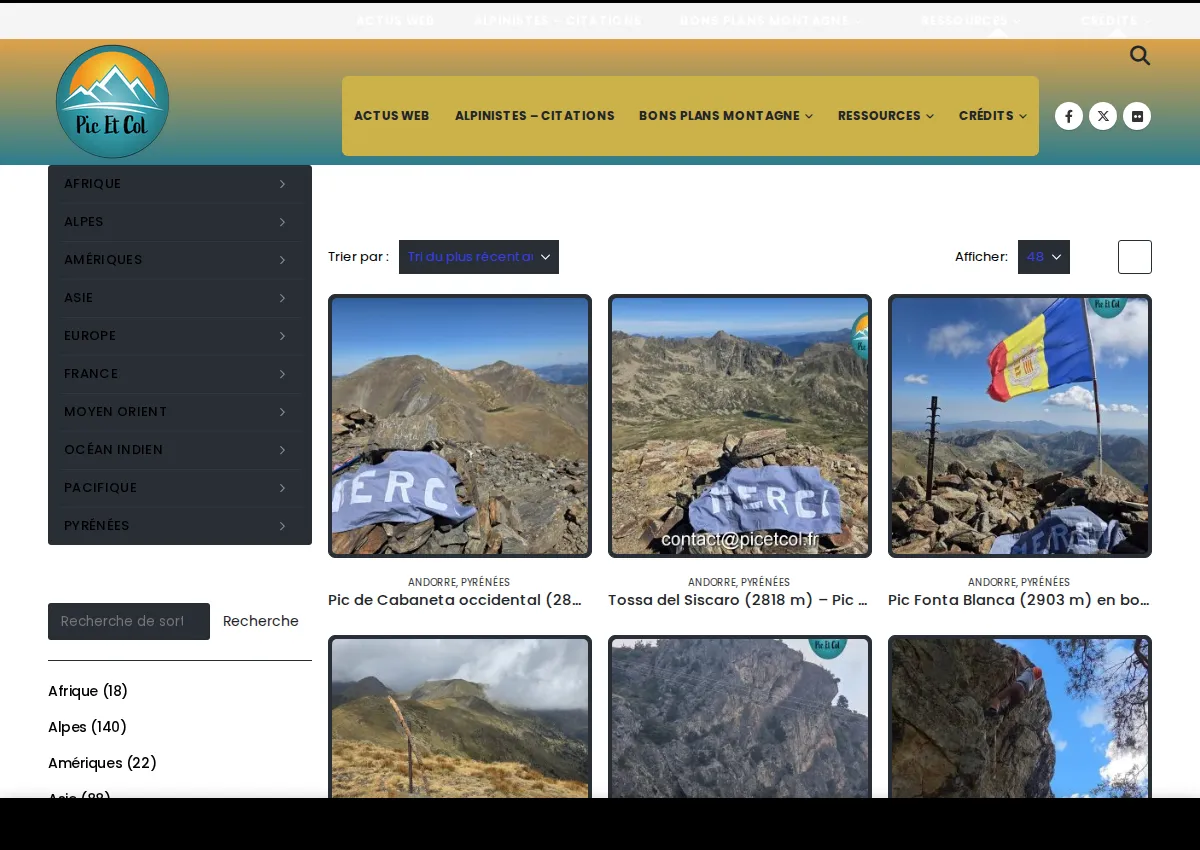Open the Amériques (22) category link

102,763
